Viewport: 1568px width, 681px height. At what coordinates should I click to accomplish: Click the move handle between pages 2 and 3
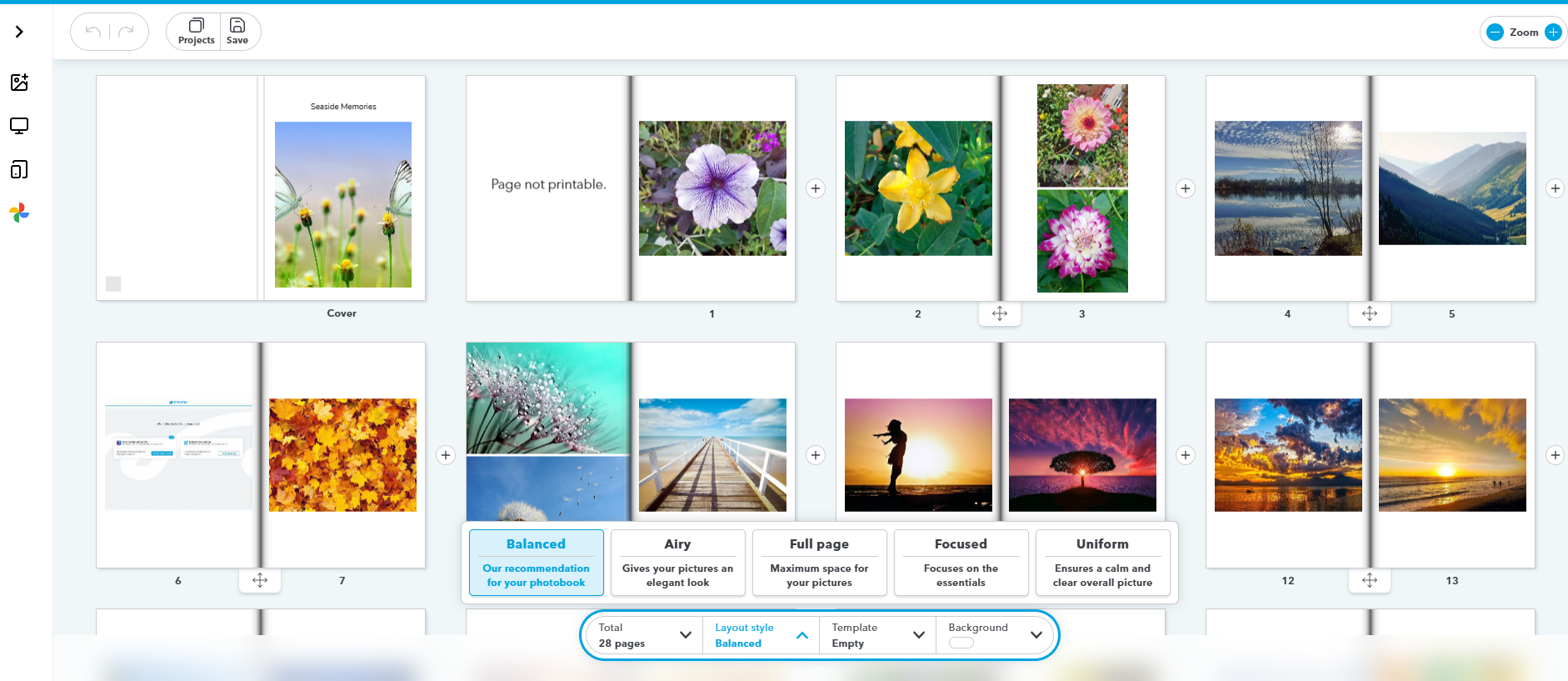[x=1000, y=313]
